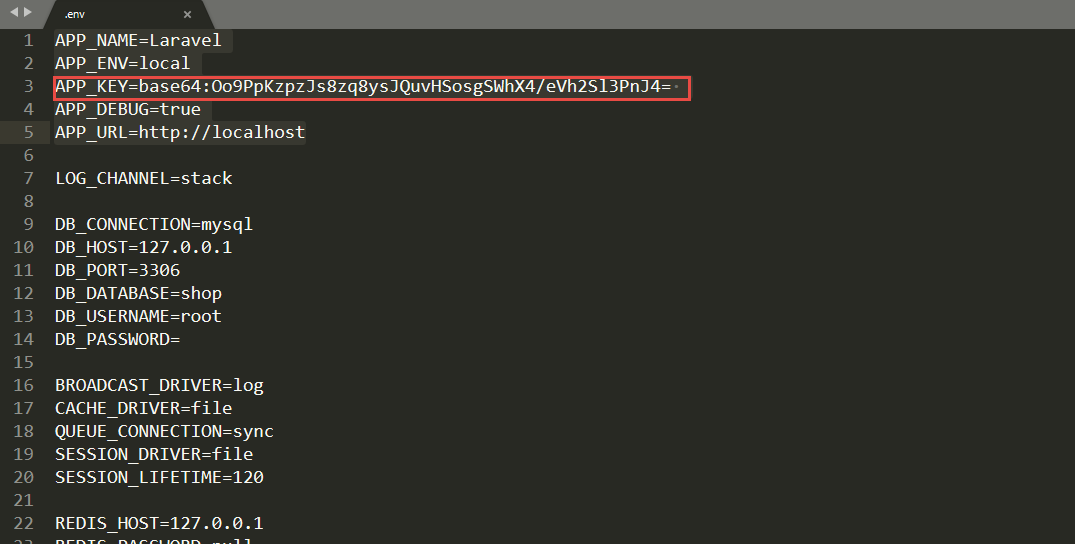Click line number 3 in the gutter

tap(29, 87)
